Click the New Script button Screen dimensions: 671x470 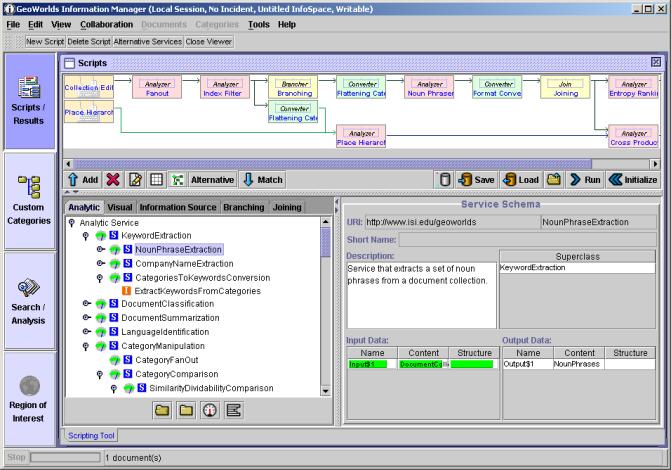(45, 42)
